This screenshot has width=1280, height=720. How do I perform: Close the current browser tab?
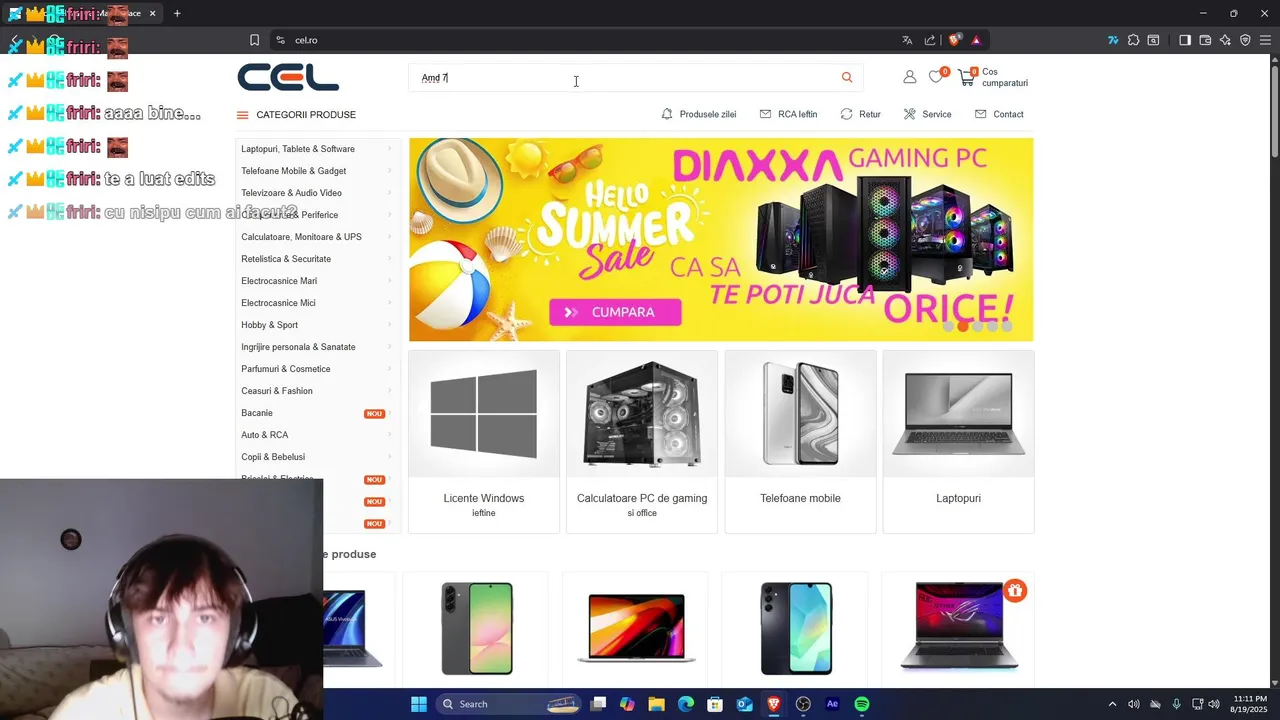point(152,13)
